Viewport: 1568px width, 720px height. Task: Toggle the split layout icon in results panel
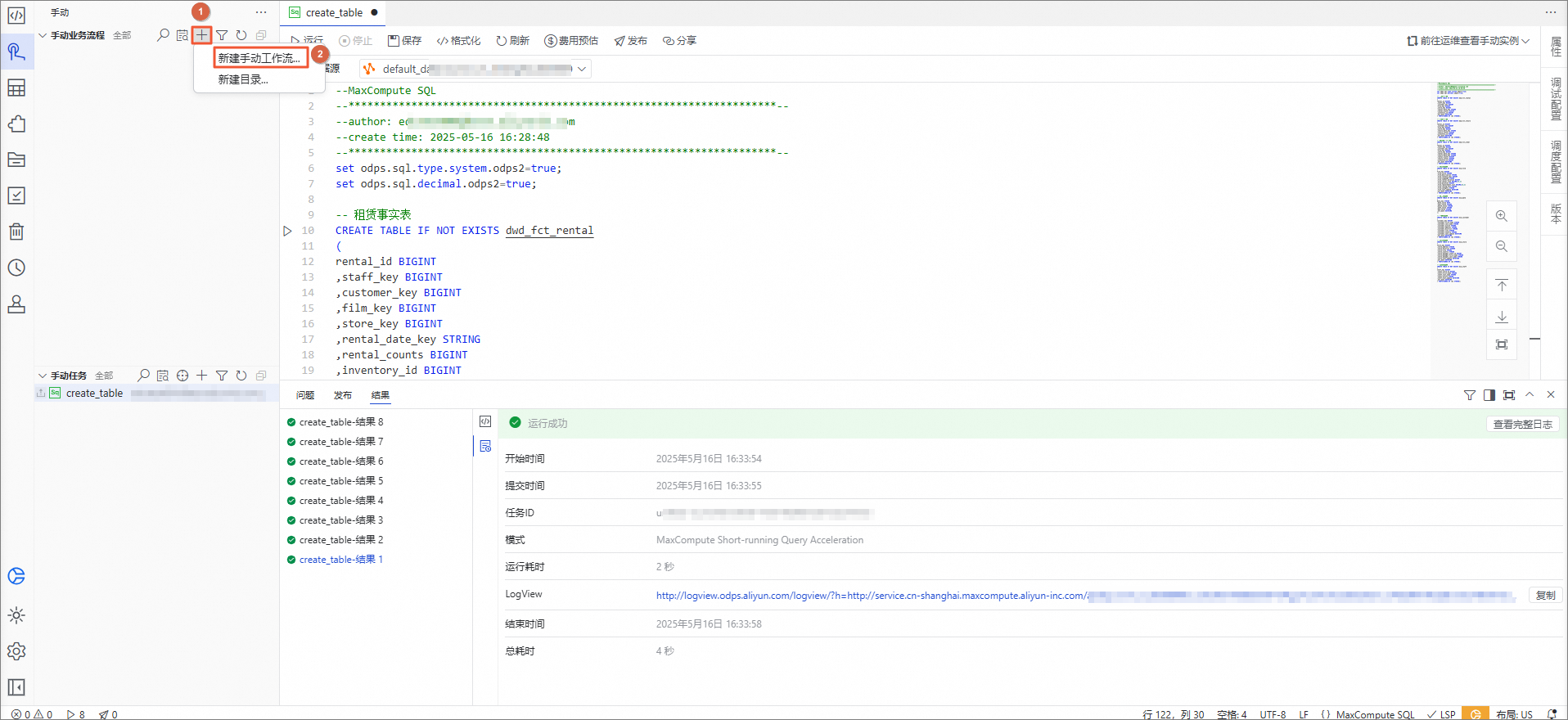pyautogui.click(x=1489, y=395)
